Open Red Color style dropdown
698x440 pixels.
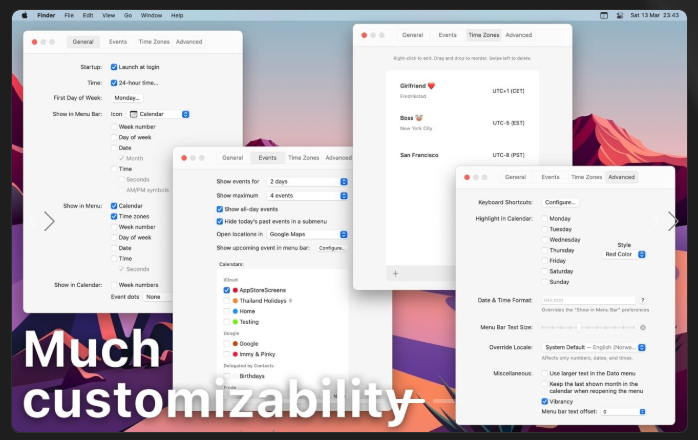click(624, 254)
